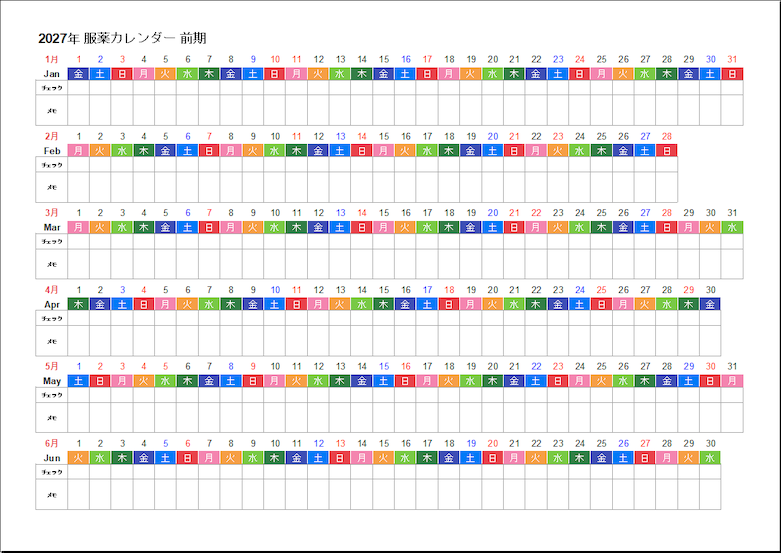Mark the チェック cell for June 30

(x=710, y=472)
